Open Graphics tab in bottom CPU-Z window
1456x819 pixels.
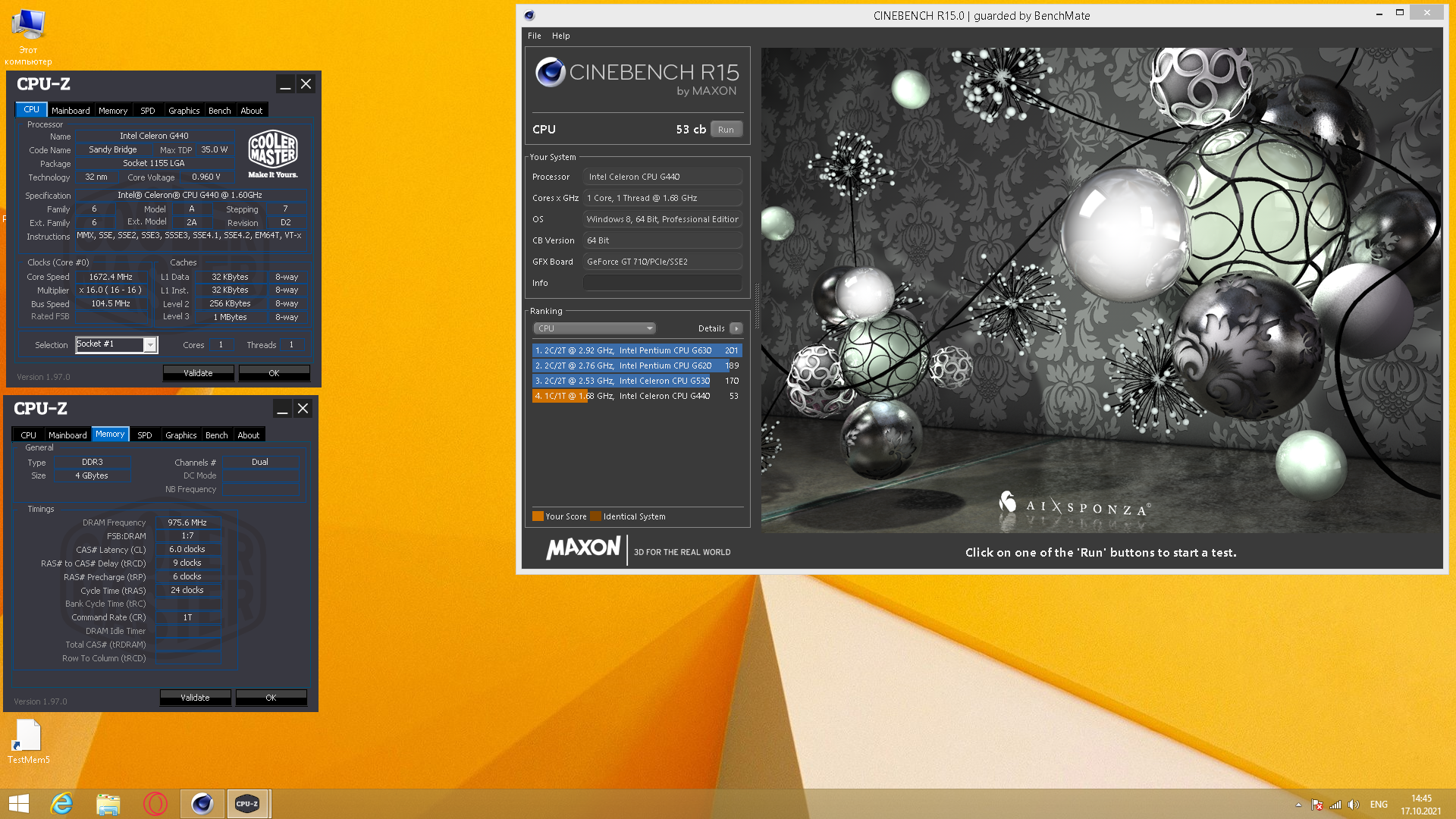tap(181, 435)
